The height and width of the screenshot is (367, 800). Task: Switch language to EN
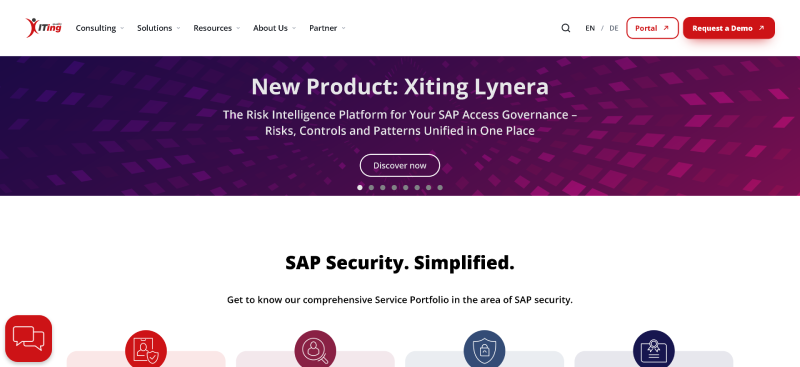tap(590, 28)
